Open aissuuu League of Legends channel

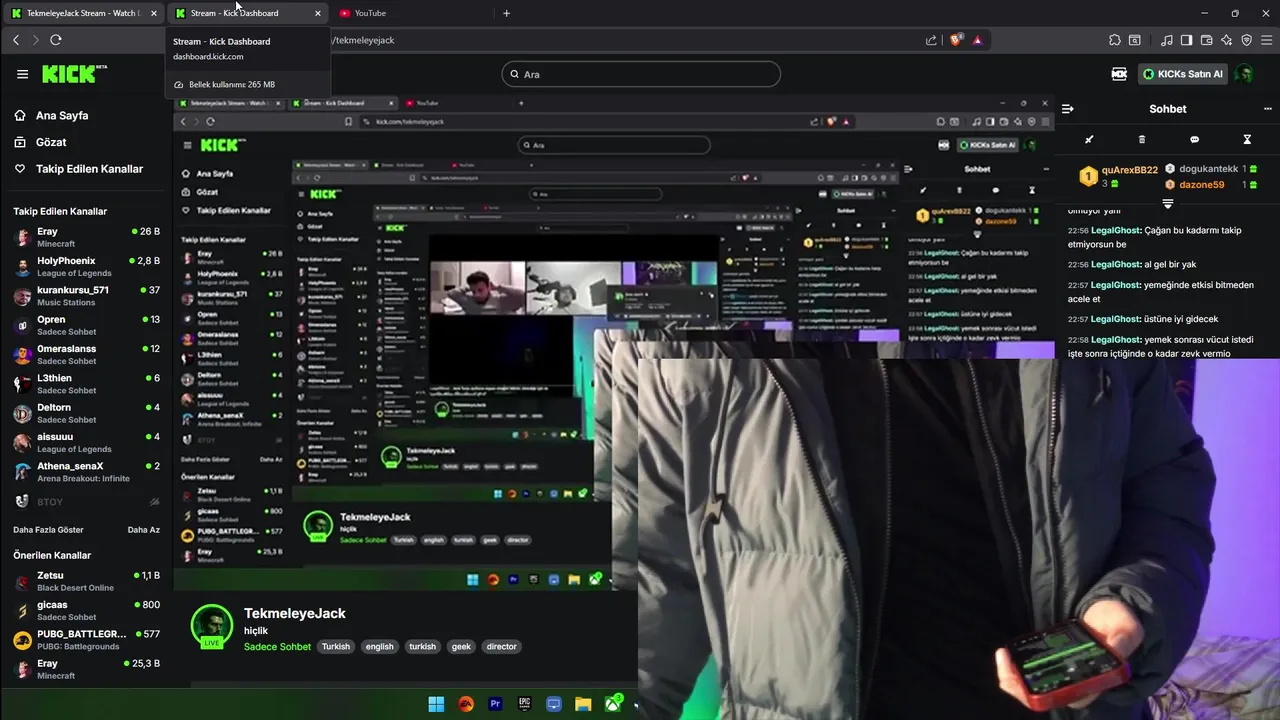86,443
